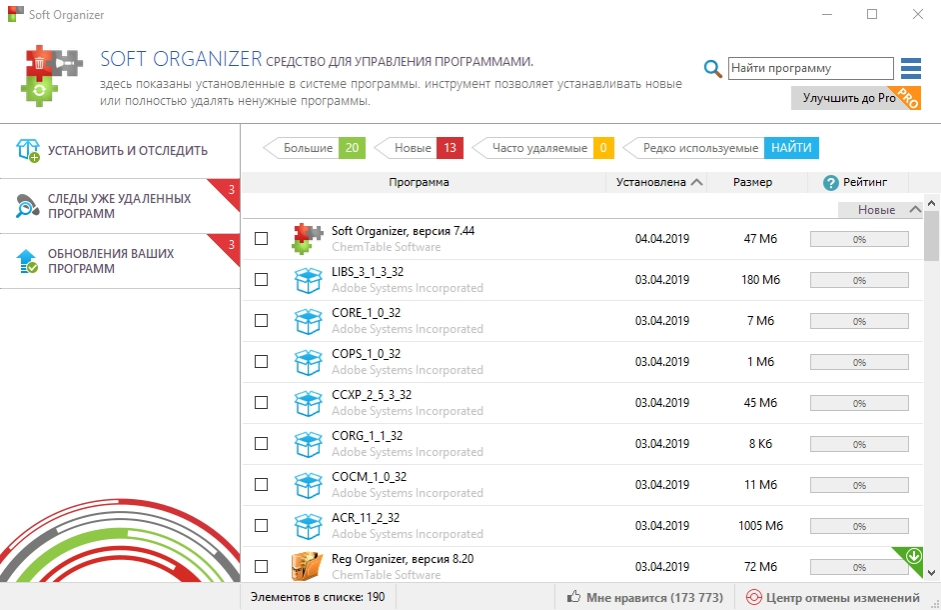
Task: Click the Soft Organizer title bar icon
Action: 16,14
